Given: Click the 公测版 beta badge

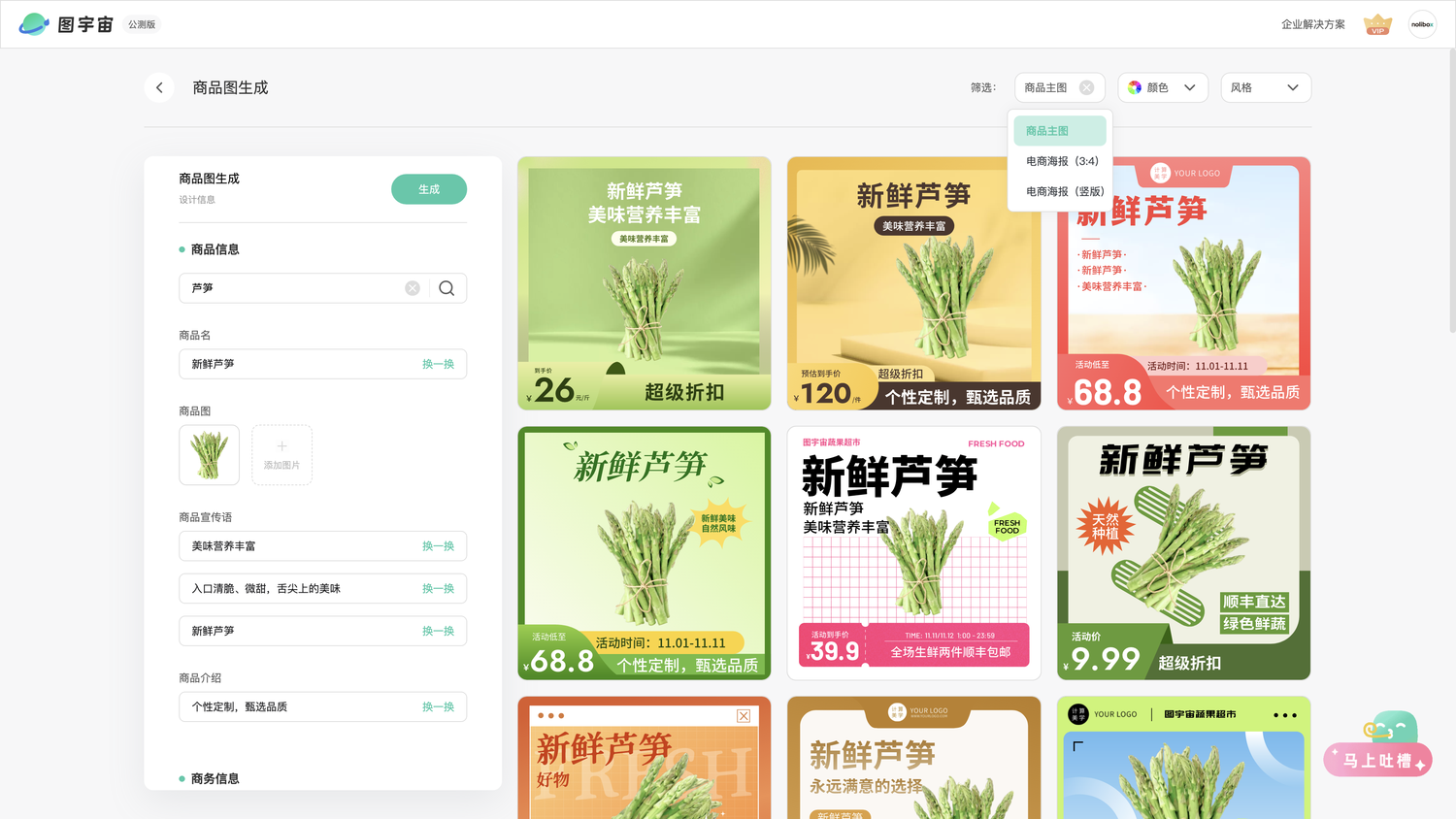Looking at the screenshot, I should 142,24.
